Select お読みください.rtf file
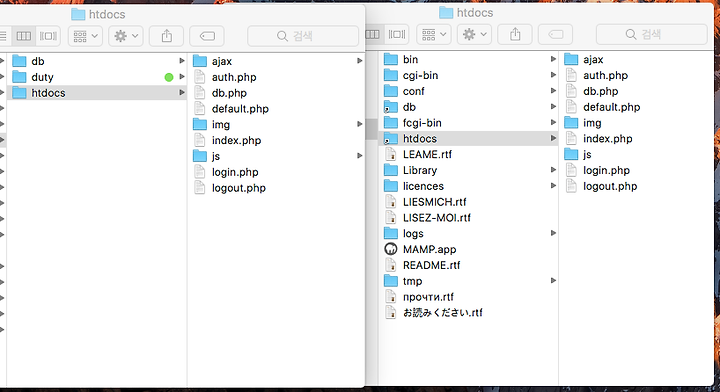 [x=468, y=313]
